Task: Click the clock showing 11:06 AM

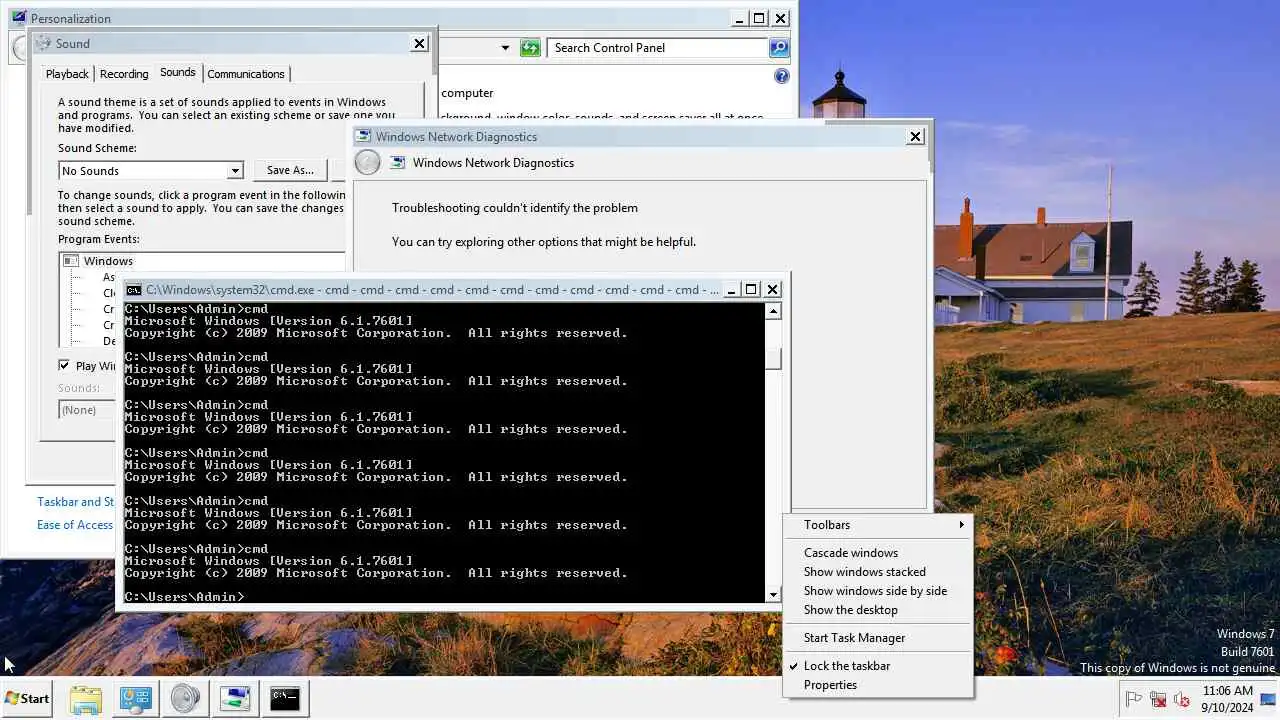Action: pyautogui.click(x=1227, y=698)
